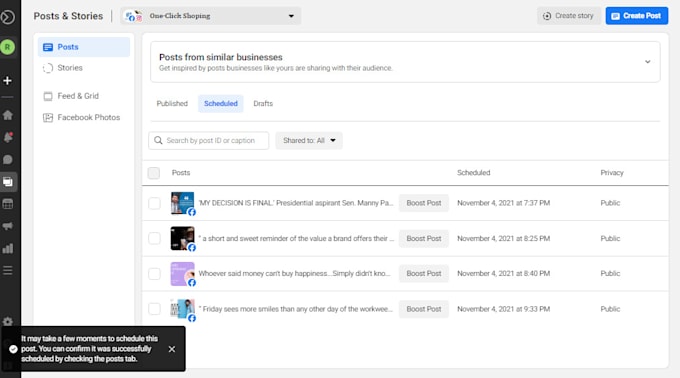Tick the select-all checkbox in table header
The image size is (680, 378).
pyautogui.click(x=154, y=173)
